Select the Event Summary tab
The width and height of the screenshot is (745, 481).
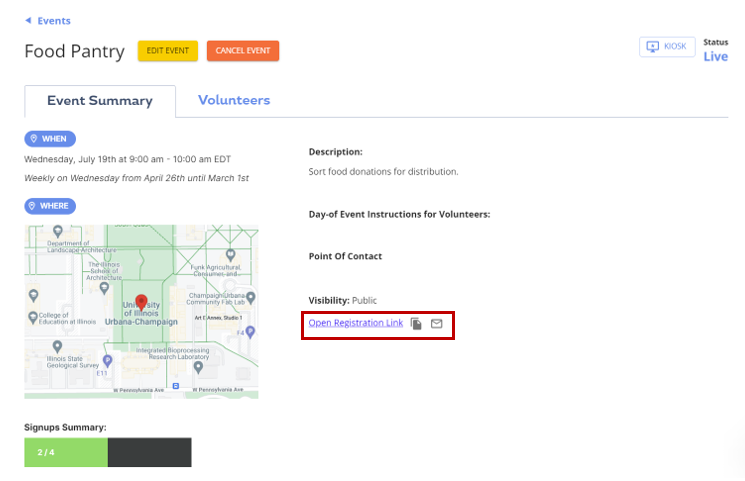tap(100, 101)
